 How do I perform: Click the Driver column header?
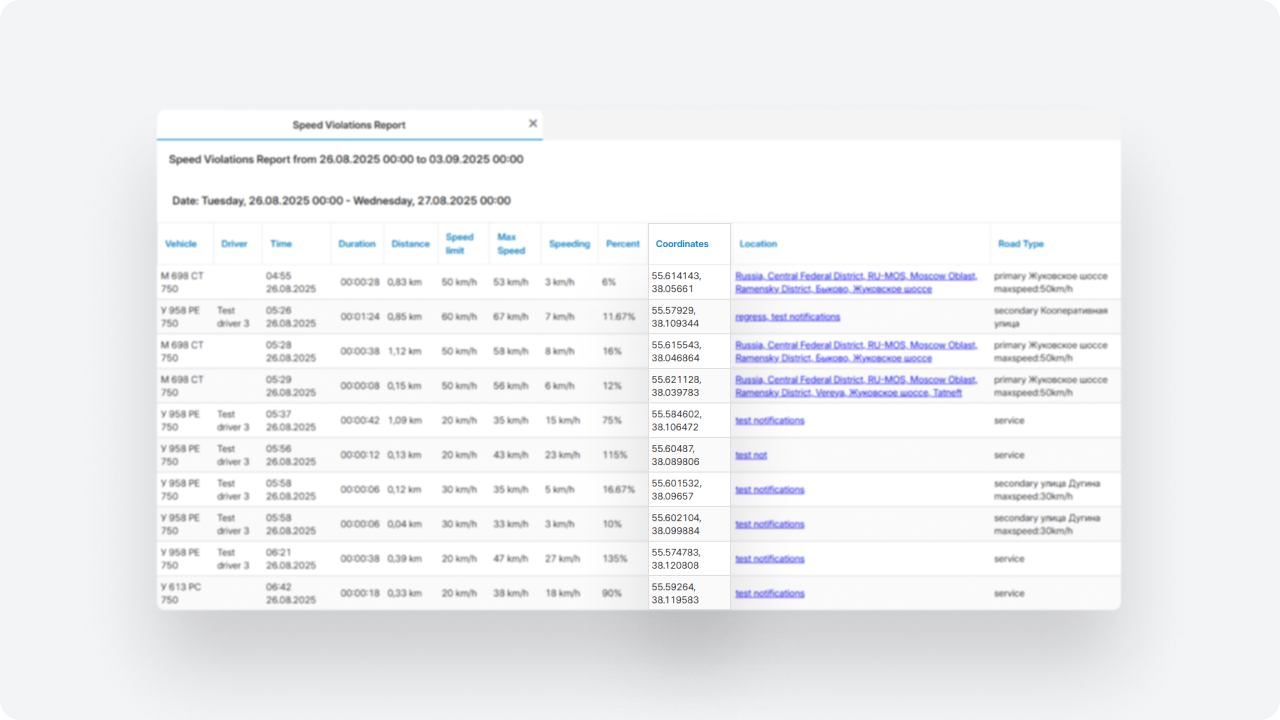234,244
